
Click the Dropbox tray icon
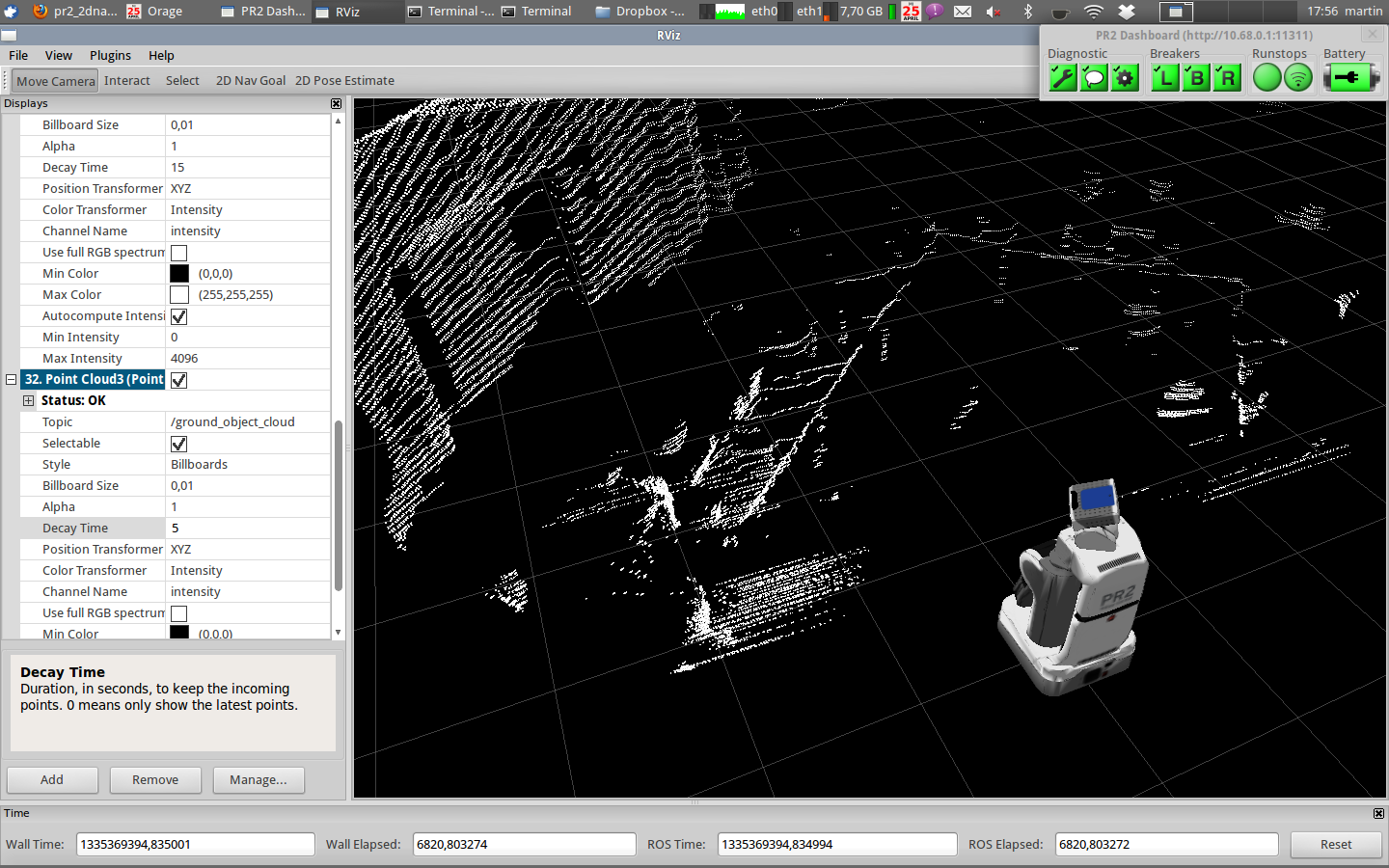click(x=1126, y=12)
